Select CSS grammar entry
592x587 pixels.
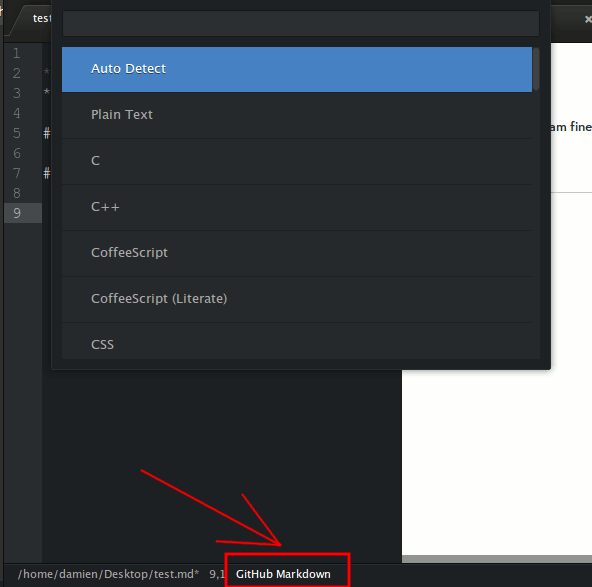pos(297,341)
